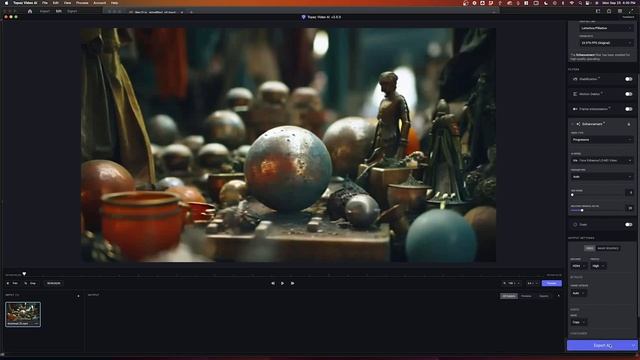
Task: Open the preview view mode dropdown
Action: pyautogui.click(x=532, y=283)
